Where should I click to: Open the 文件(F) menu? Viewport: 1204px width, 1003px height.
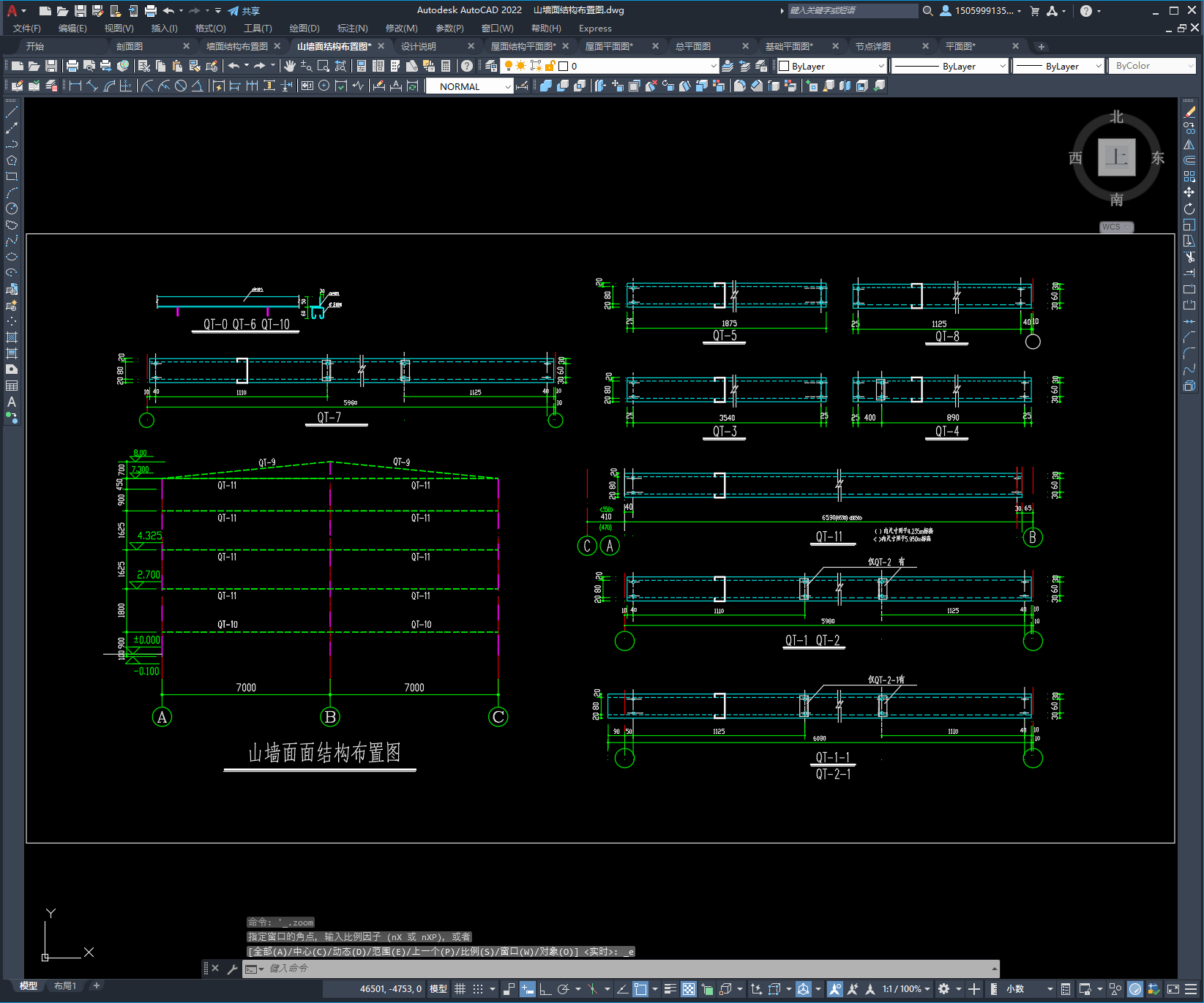(x=27, y=29)
